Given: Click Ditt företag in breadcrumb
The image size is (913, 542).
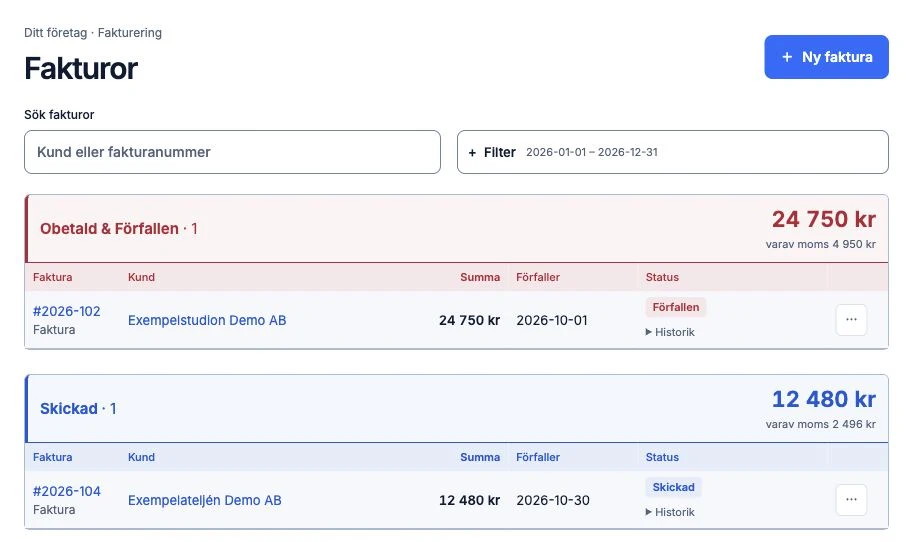Looking at the screenshot, I should click(55, 33).
